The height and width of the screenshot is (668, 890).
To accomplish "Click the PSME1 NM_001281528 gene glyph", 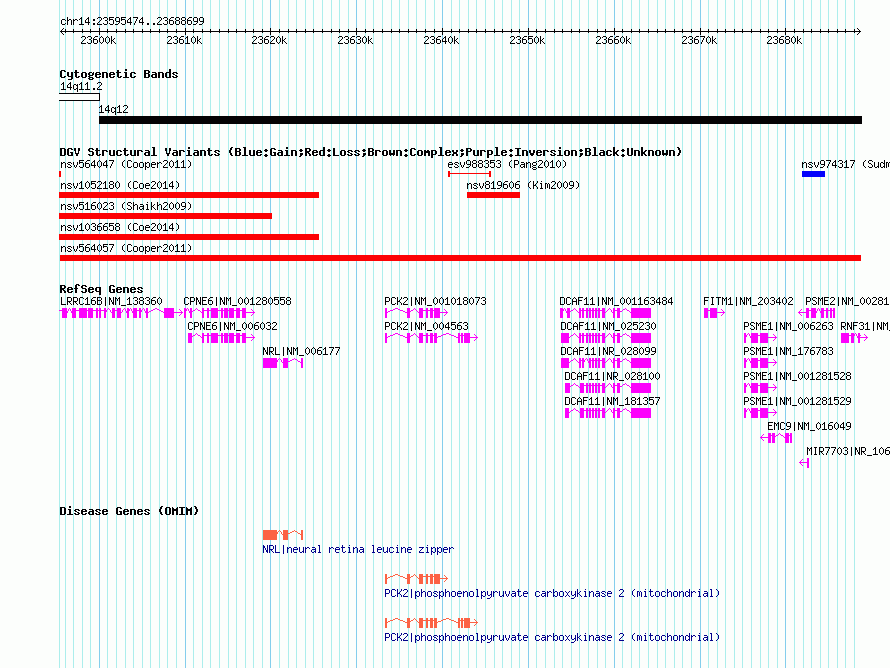I will (760, 388).
